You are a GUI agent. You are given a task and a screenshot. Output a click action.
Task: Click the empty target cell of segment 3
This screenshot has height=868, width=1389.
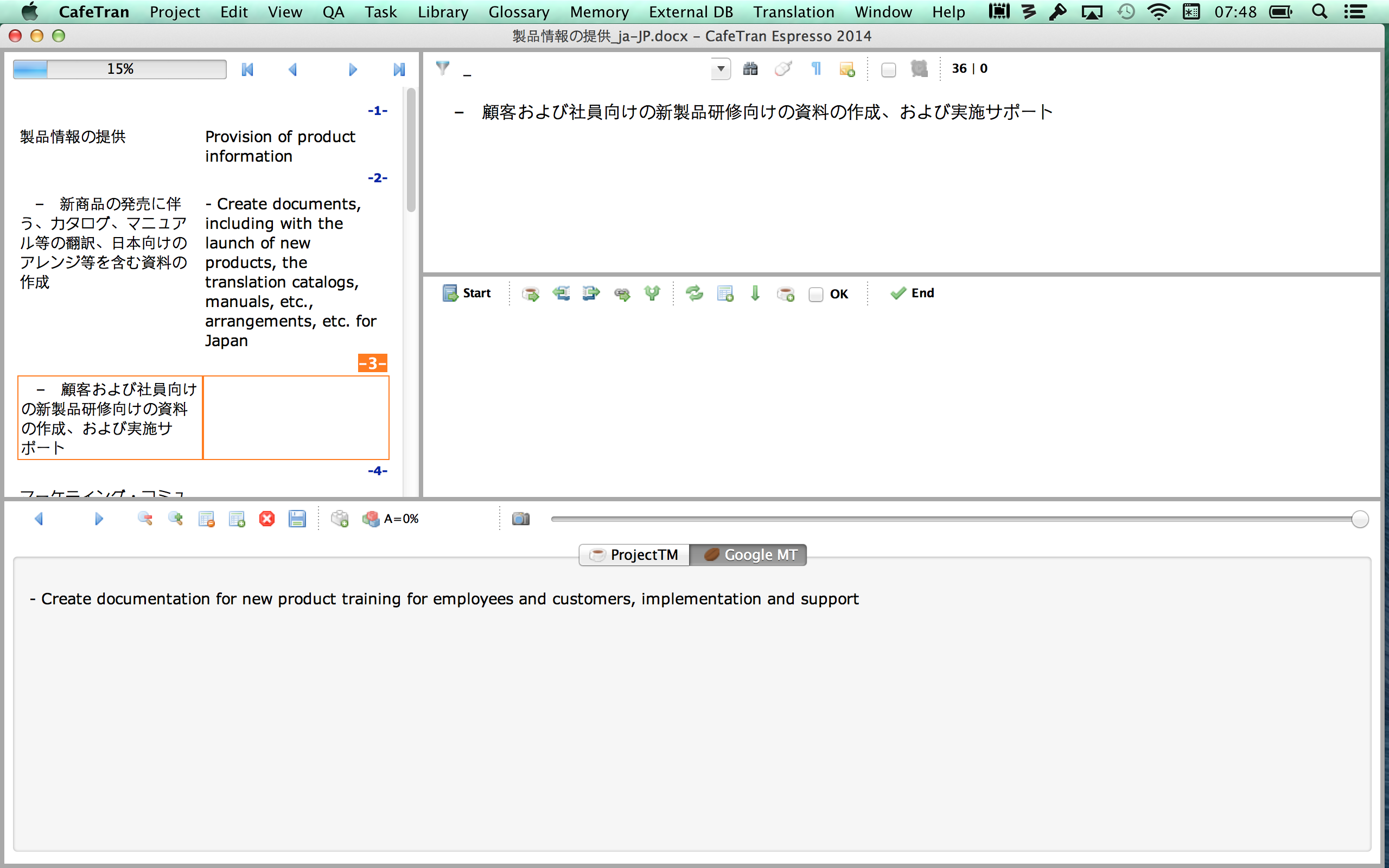coord(296,417)
